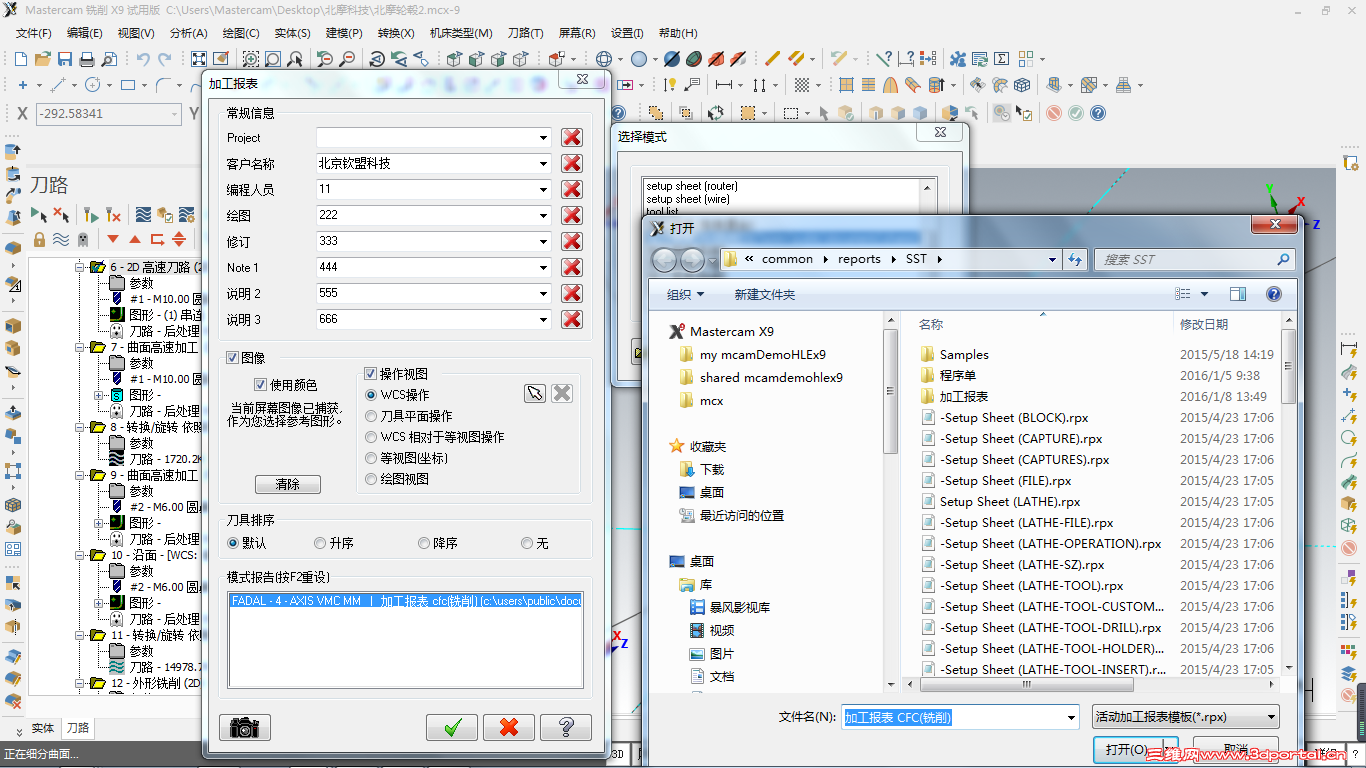Open the 组织 dropdown in Open dialog
This screenshot has width=1366, height=768.
(685, 294)
